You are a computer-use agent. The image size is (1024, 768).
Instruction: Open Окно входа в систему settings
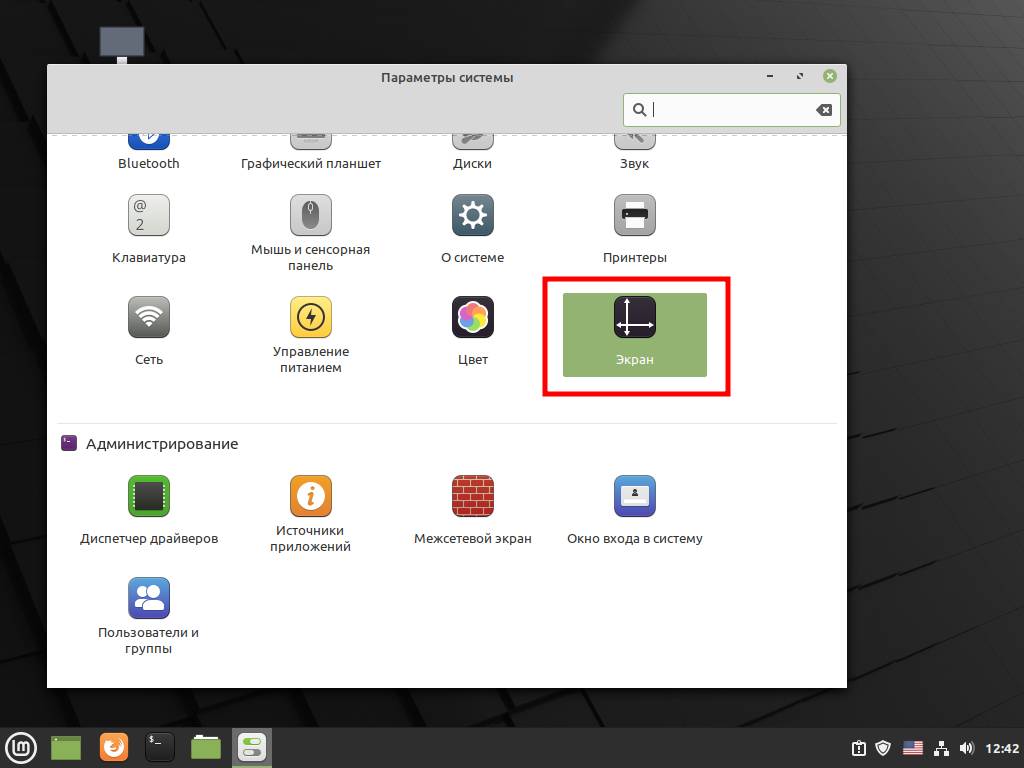coord(634,496)
